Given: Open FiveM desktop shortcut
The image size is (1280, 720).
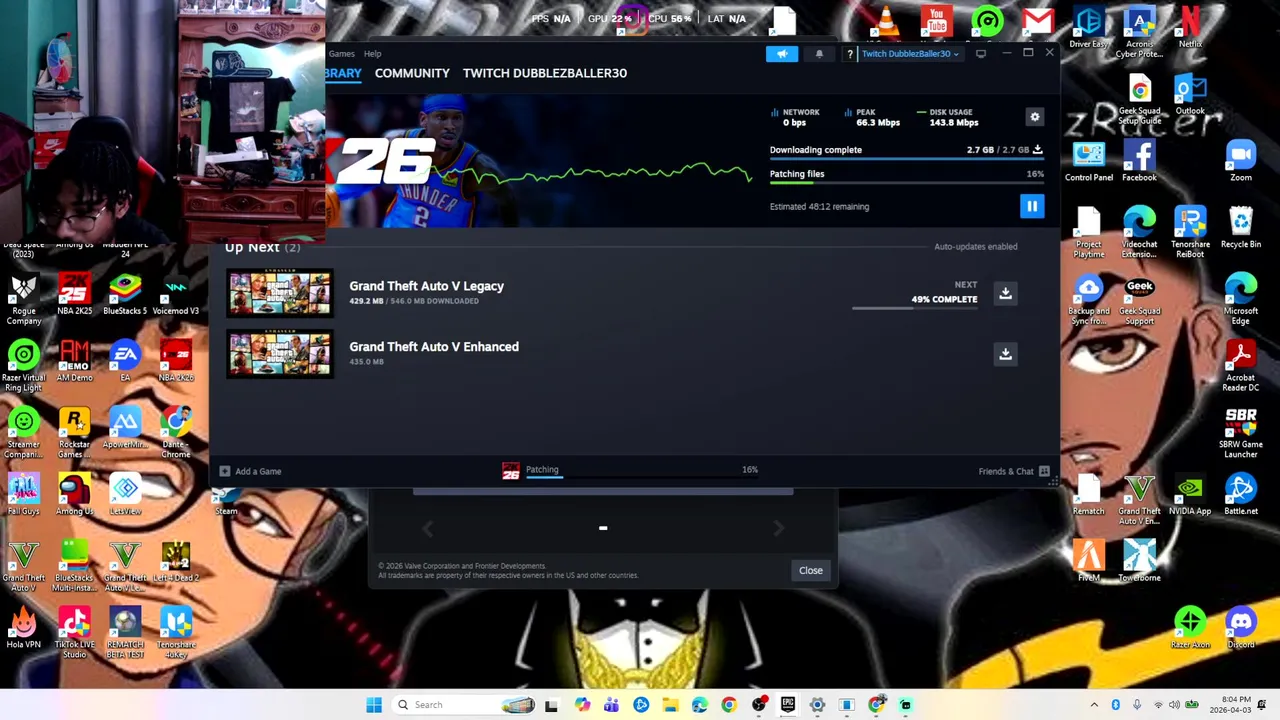Looking at the screenshot, I should coord(1088,562).
